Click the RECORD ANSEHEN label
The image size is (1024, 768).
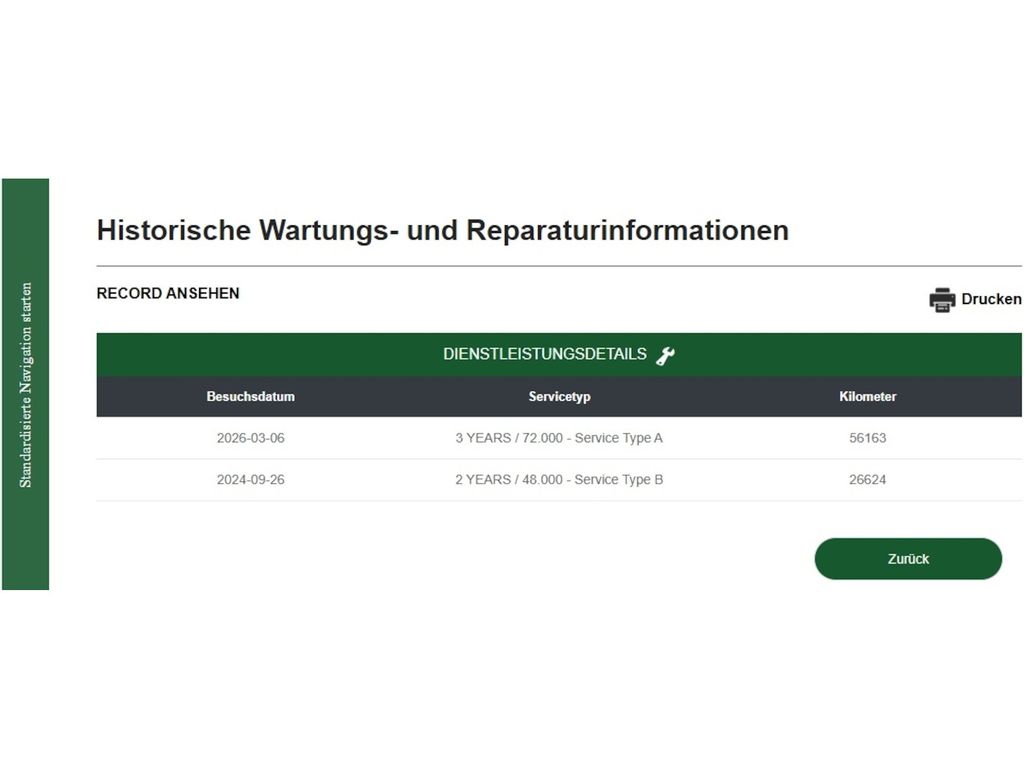point(168,293)
